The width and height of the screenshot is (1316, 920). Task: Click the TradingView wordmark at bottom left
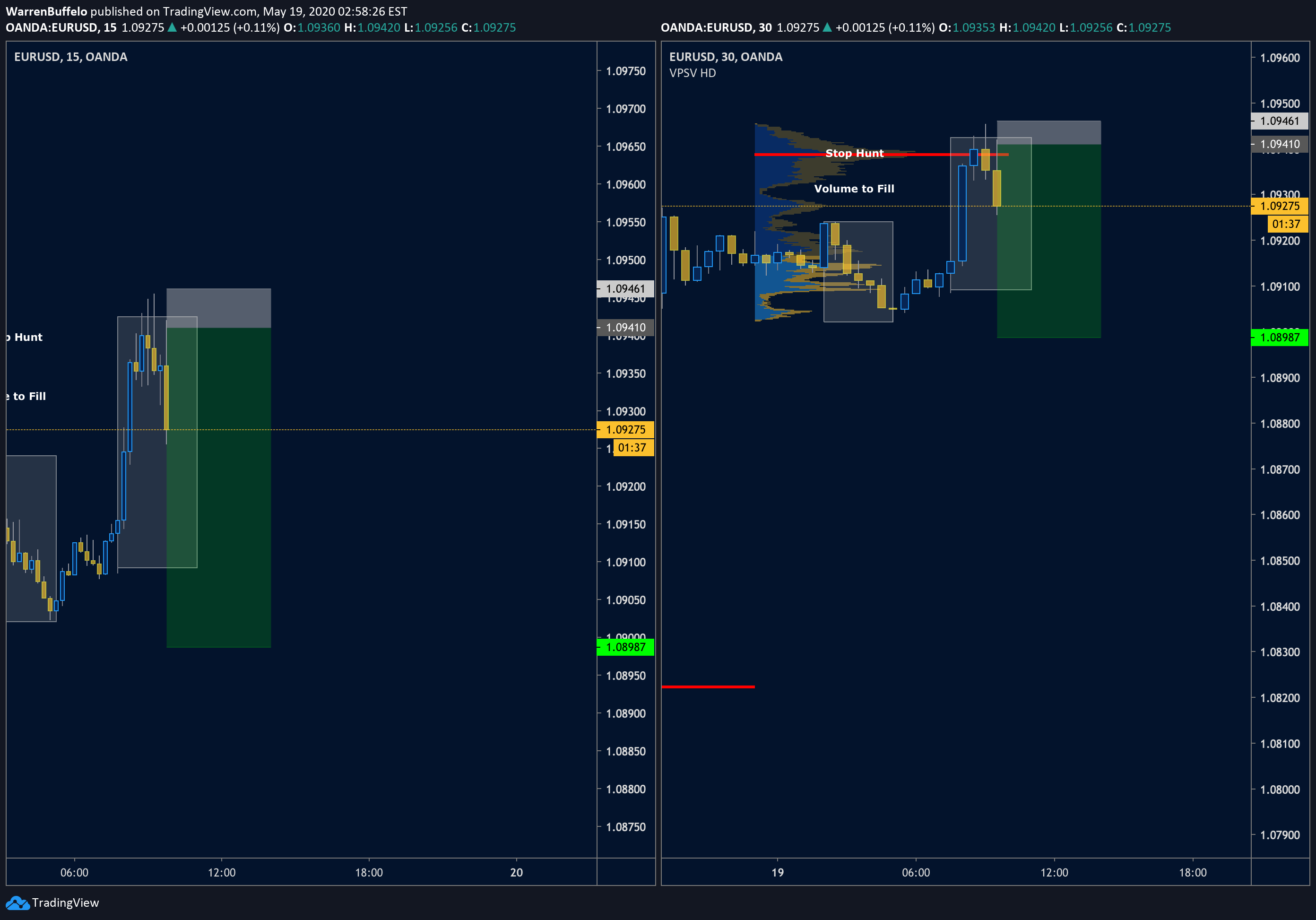point(65,903)
